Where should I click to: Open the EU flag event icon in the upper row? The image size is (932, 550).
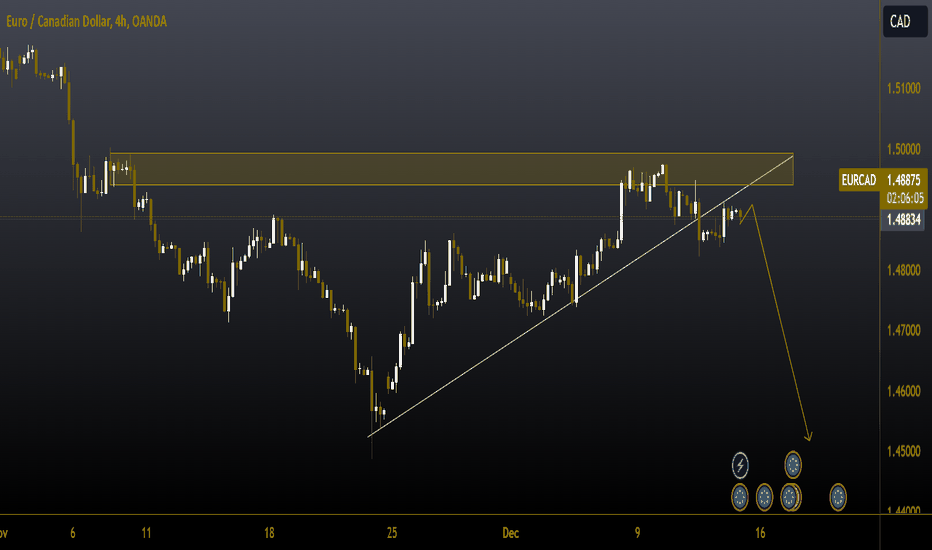click(x=793, y=465)
